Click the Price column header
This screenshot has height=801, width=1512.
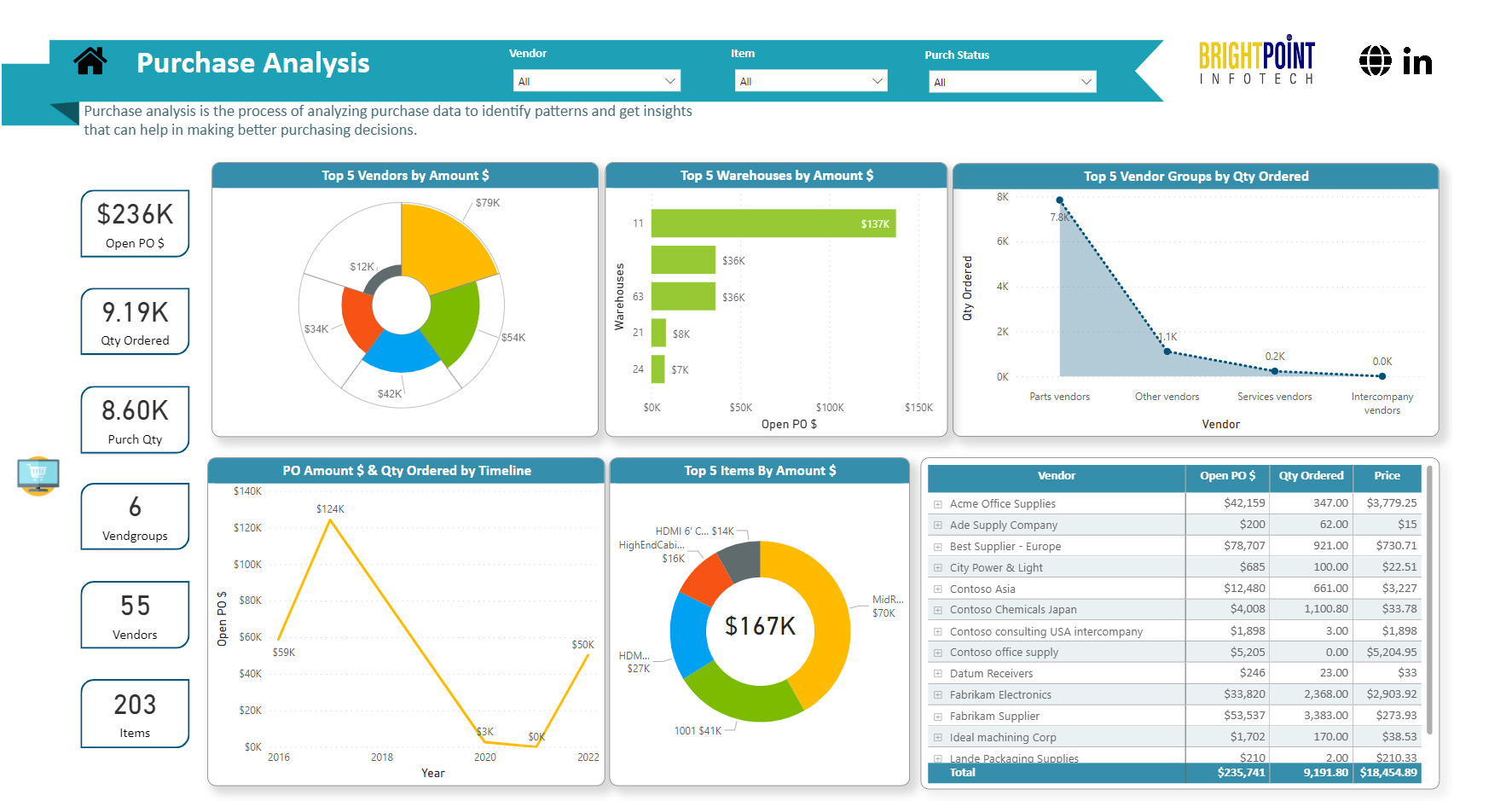[1387, 476]
